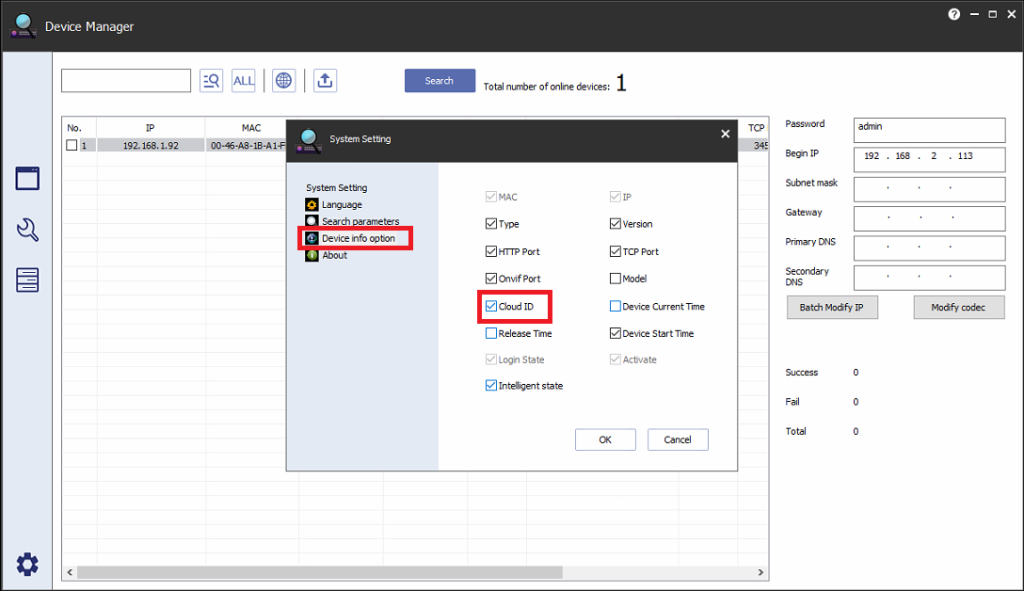Select Search parameters in settings list

[x=359, y=222]
